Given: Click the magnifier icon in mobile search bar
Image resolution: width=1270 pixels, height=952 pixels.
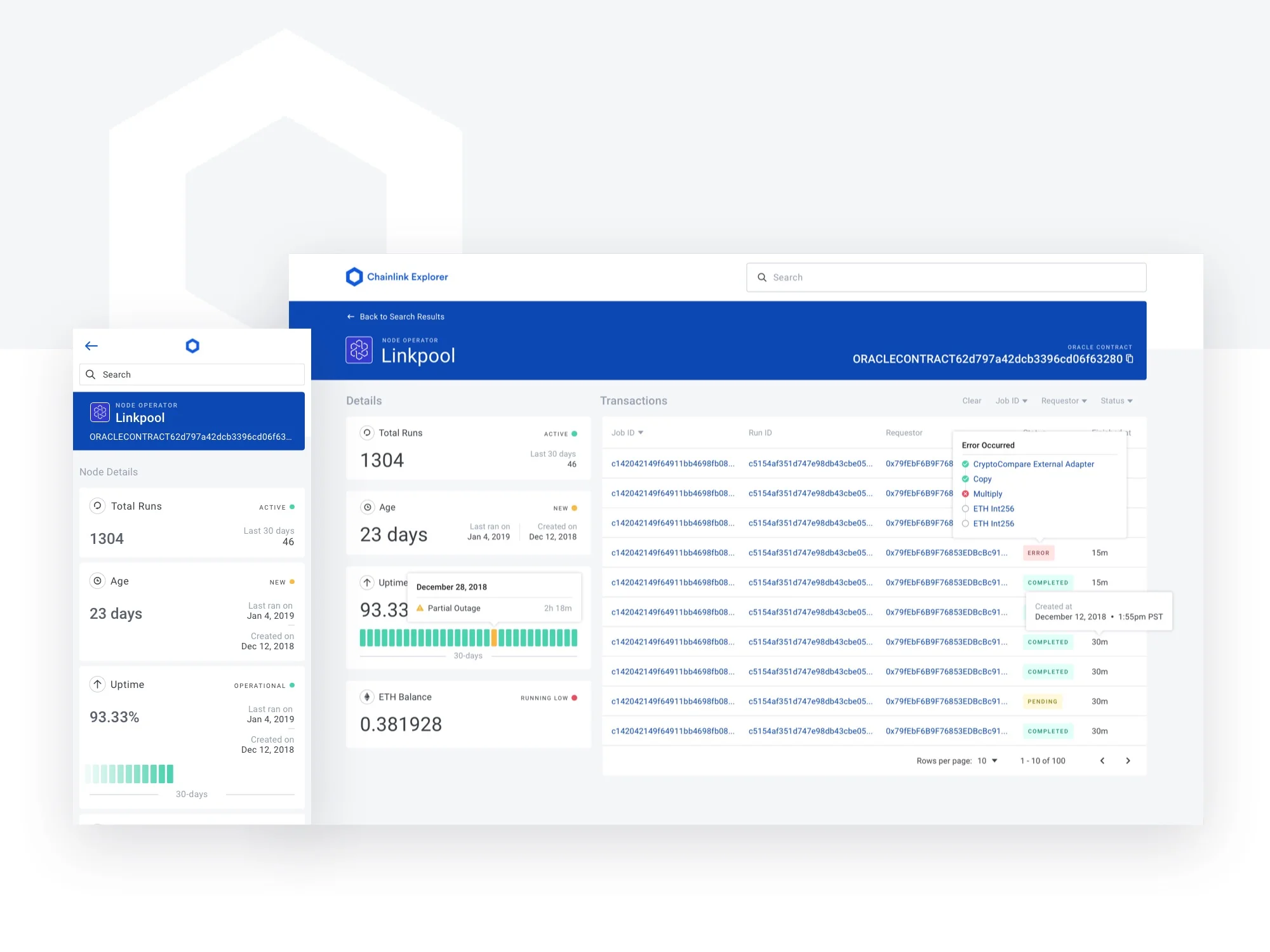Looking at the screenshot, I should [91, 374].
